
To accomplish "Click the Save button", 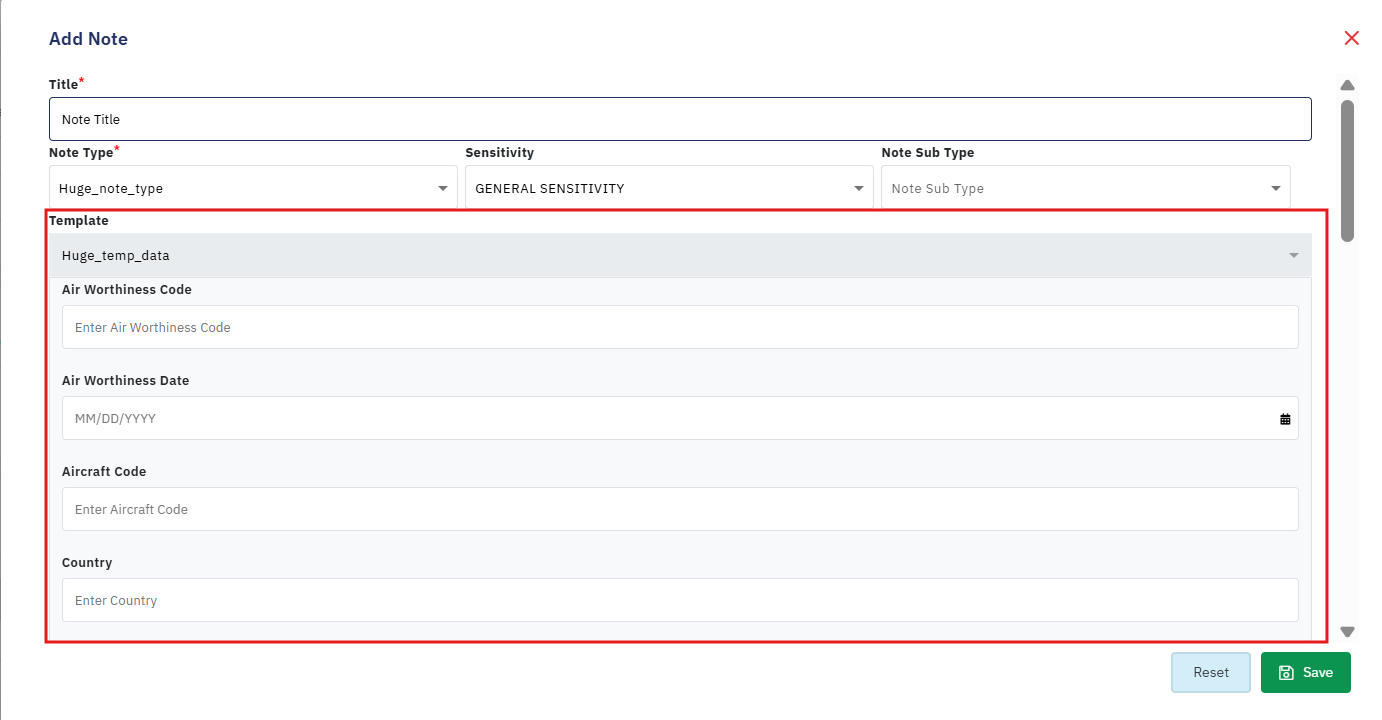I will [x=1306, y=673].
